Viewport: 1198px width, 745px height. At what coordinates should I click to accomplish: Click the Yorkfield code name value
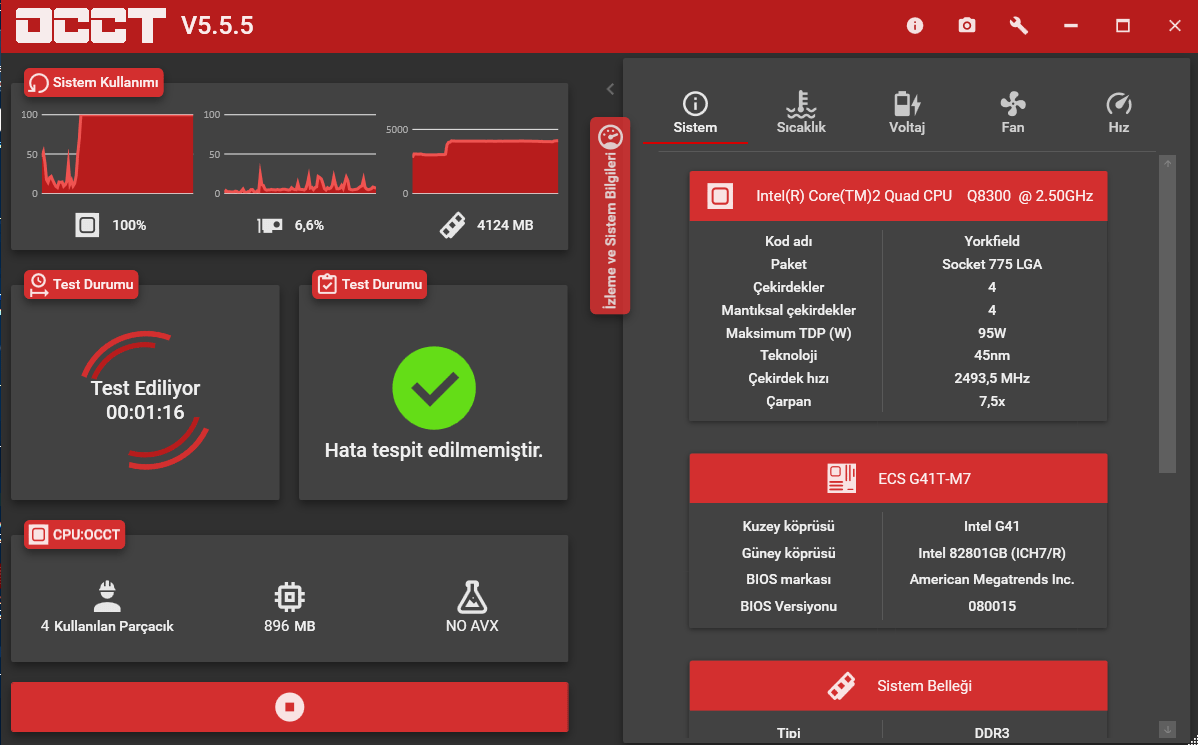pos(992,241)
